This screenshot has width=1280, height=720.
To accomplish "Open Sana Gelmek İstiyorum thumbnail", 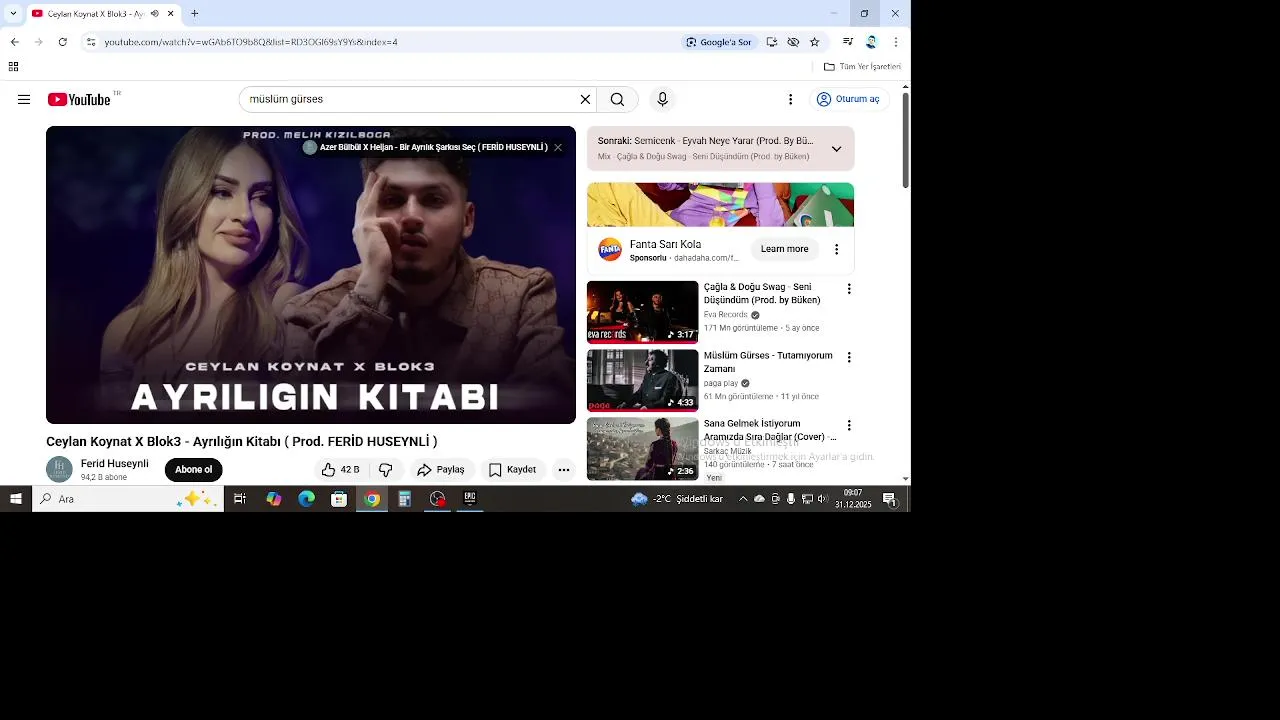I will 642,448.
